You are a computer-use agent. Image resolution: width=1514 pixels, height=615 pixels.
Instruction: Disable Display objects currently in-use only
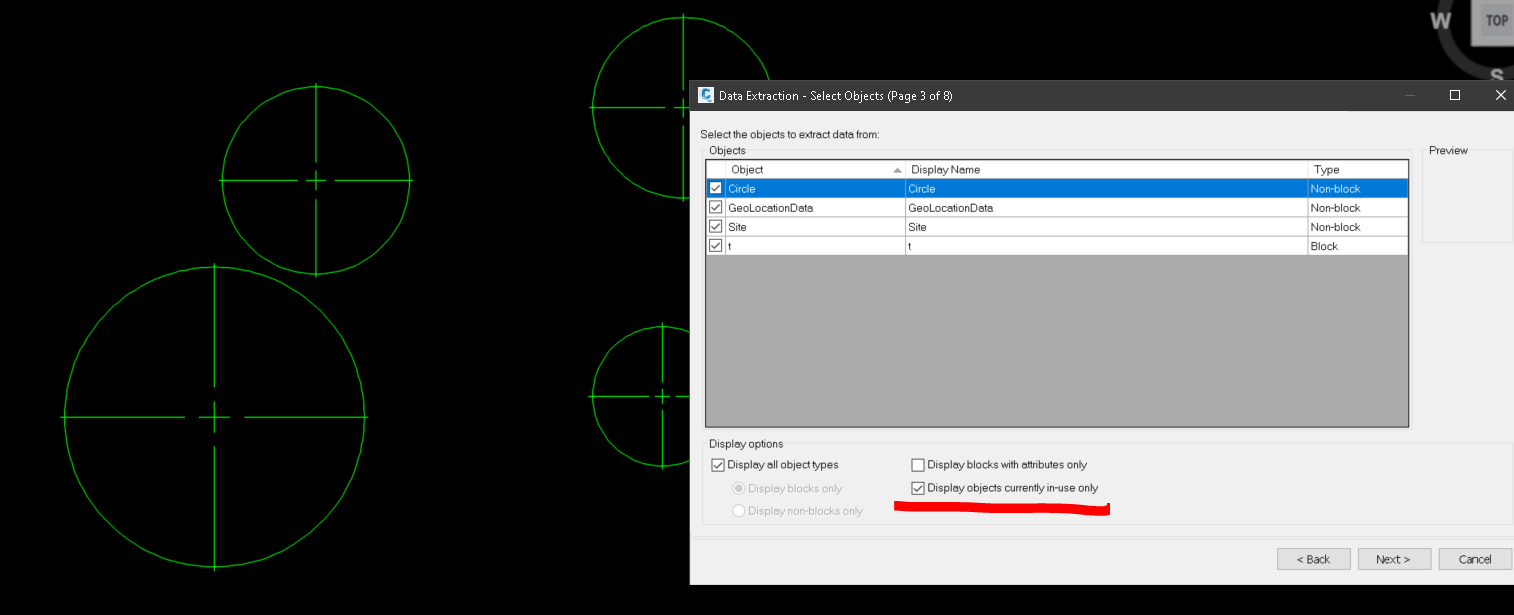point(918,487)
